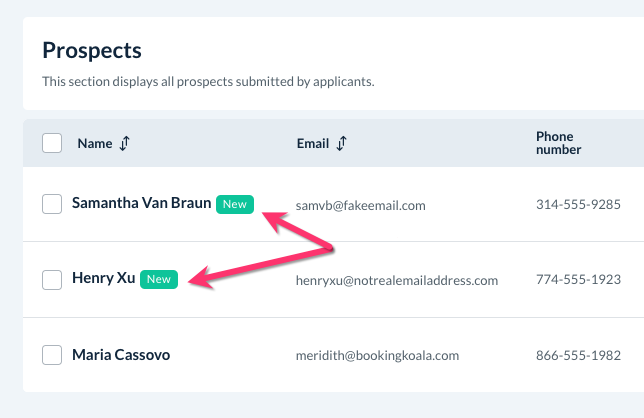644x418 pixels.
Task: Click the New badge beside Henry Xu
Action: [x=159, y=280]
